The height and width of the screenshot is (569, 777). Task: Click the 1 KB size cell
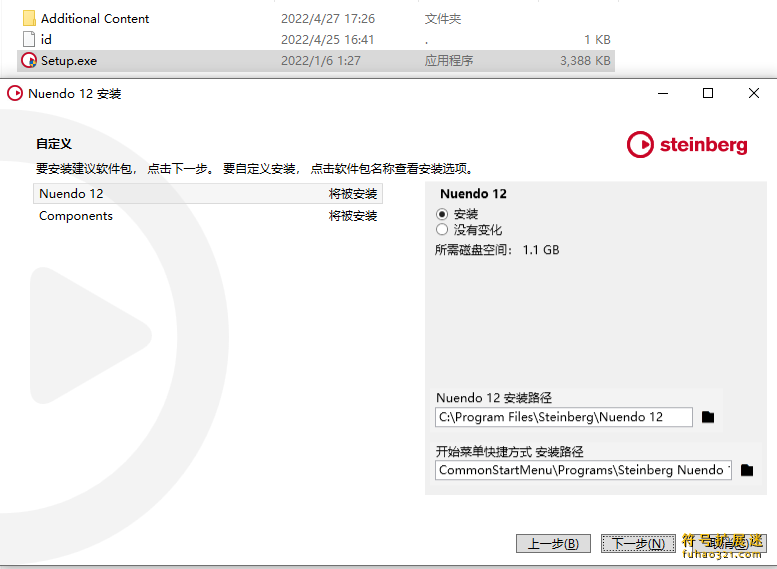pyautogui.click(x=597, y=39)
